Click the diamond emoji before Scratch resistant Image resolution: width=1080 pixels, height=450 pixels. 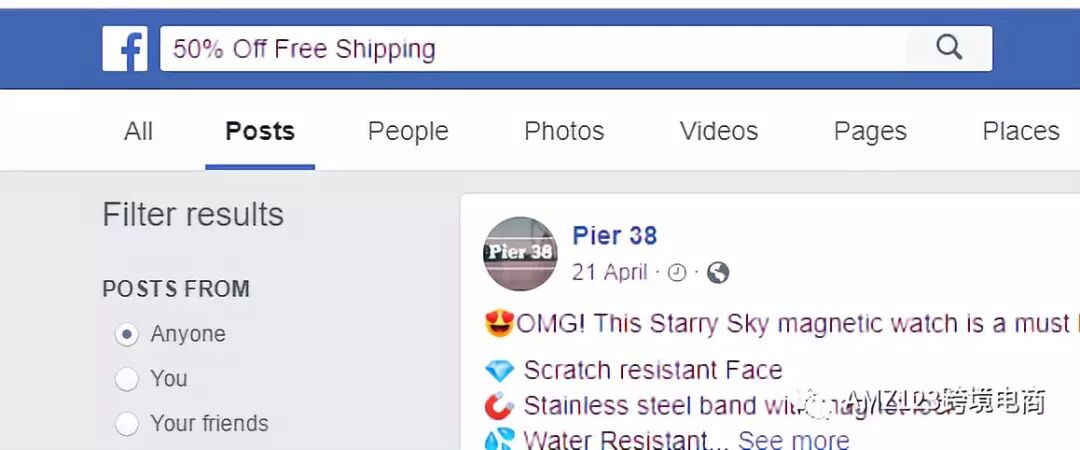[x=499, y=371]
